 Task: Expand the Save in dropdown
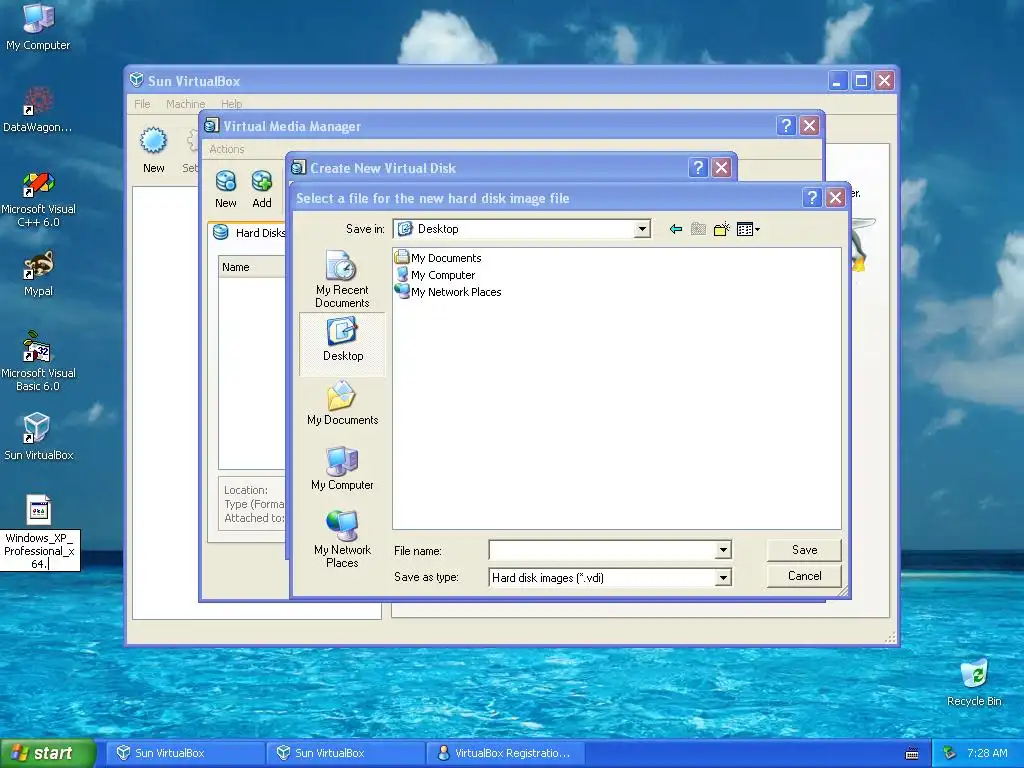click(x=643, y=229)
